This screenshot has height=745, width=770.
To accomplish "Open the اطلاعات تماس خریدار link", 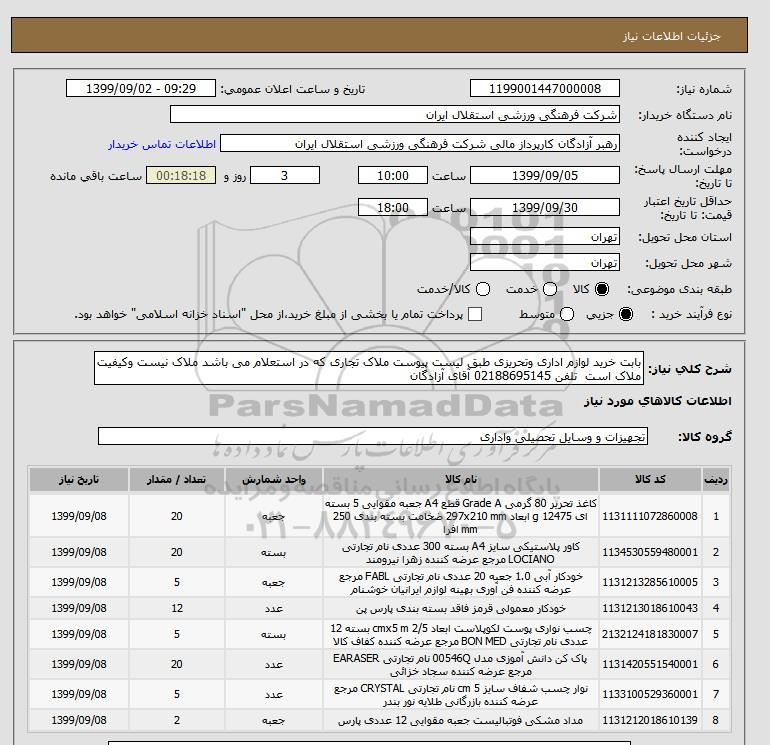I will coord(162,144).
